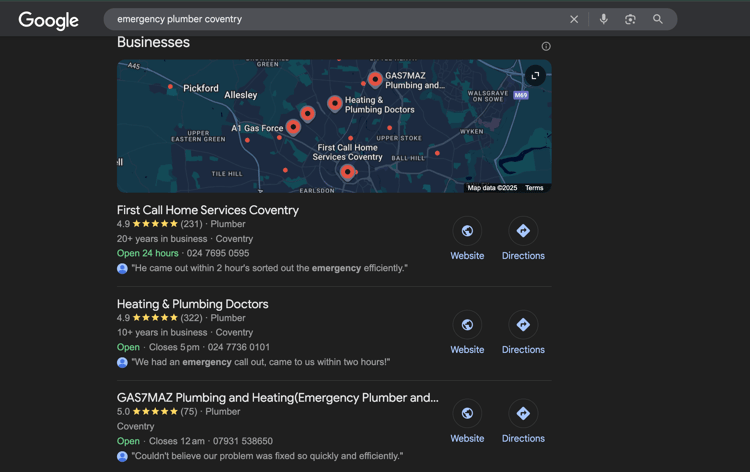Click 'Map data ©2025' attribution
Screen dimensions: 750x472
(x=492, y=188)
